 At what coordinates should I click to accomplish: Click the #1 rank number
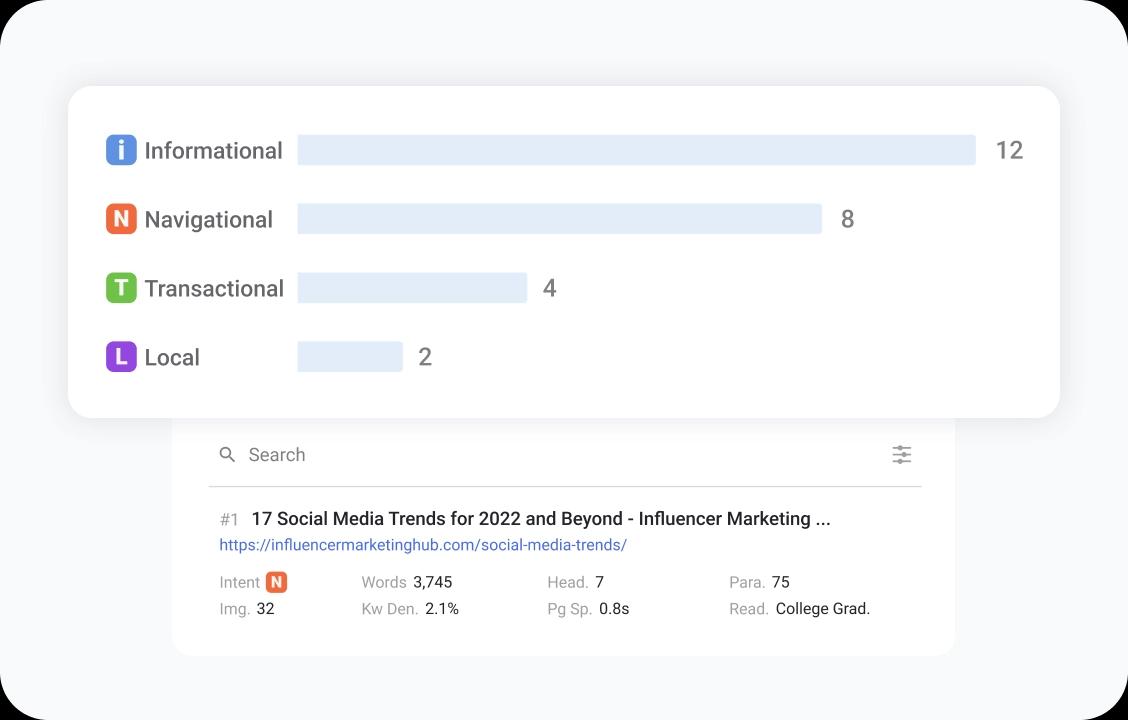click(229, 519)
